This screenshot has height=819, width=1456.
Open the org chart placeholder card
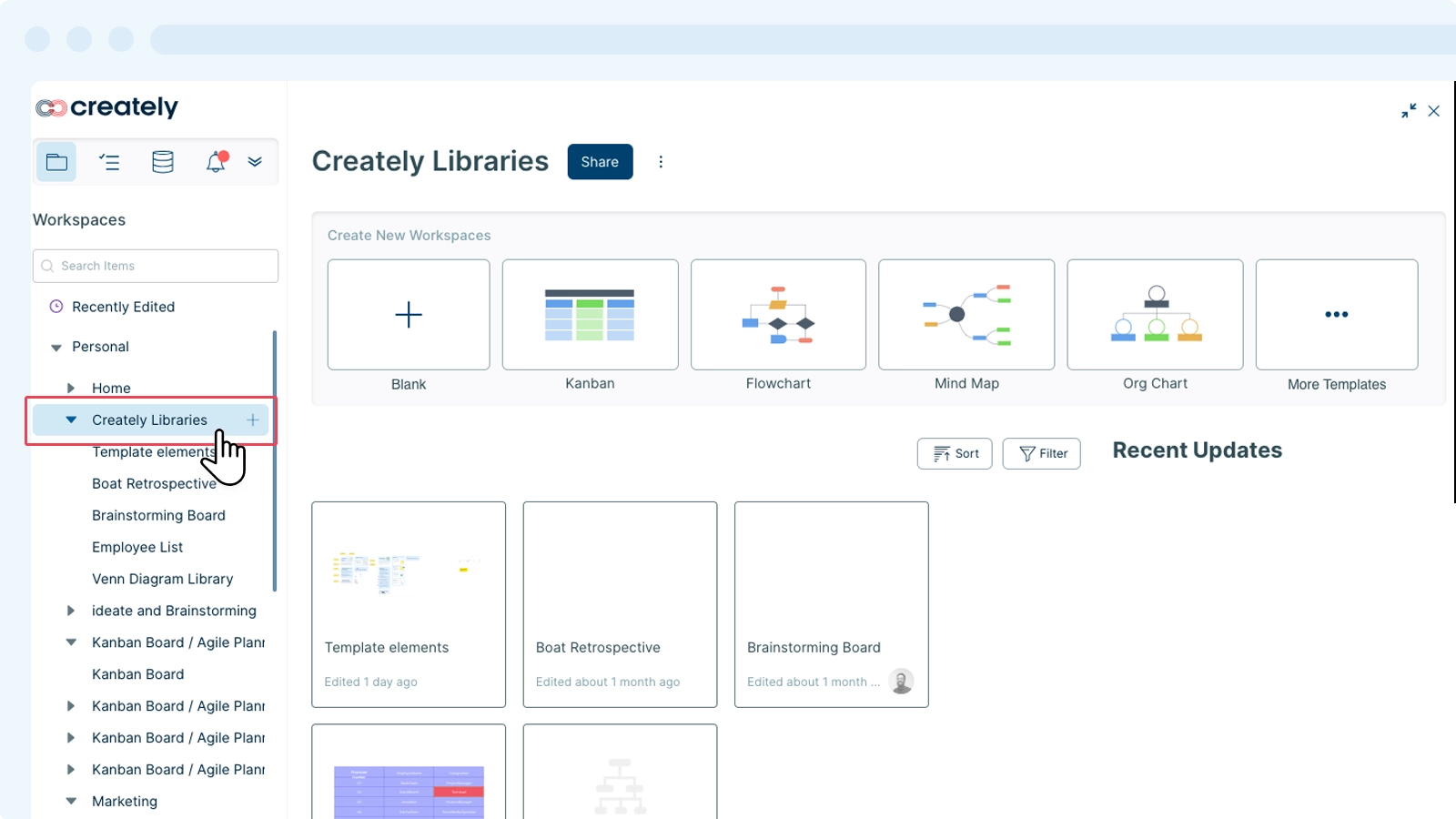(x=620, y=772)
